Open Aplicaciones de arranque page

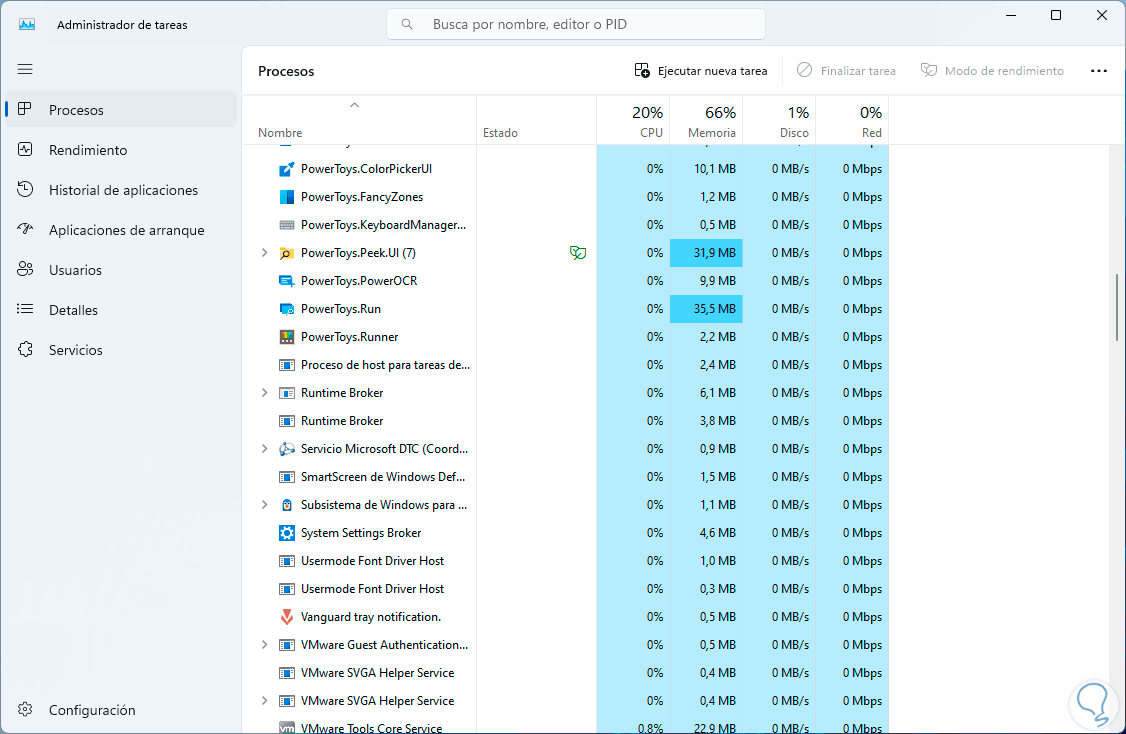tap(121, 230)
